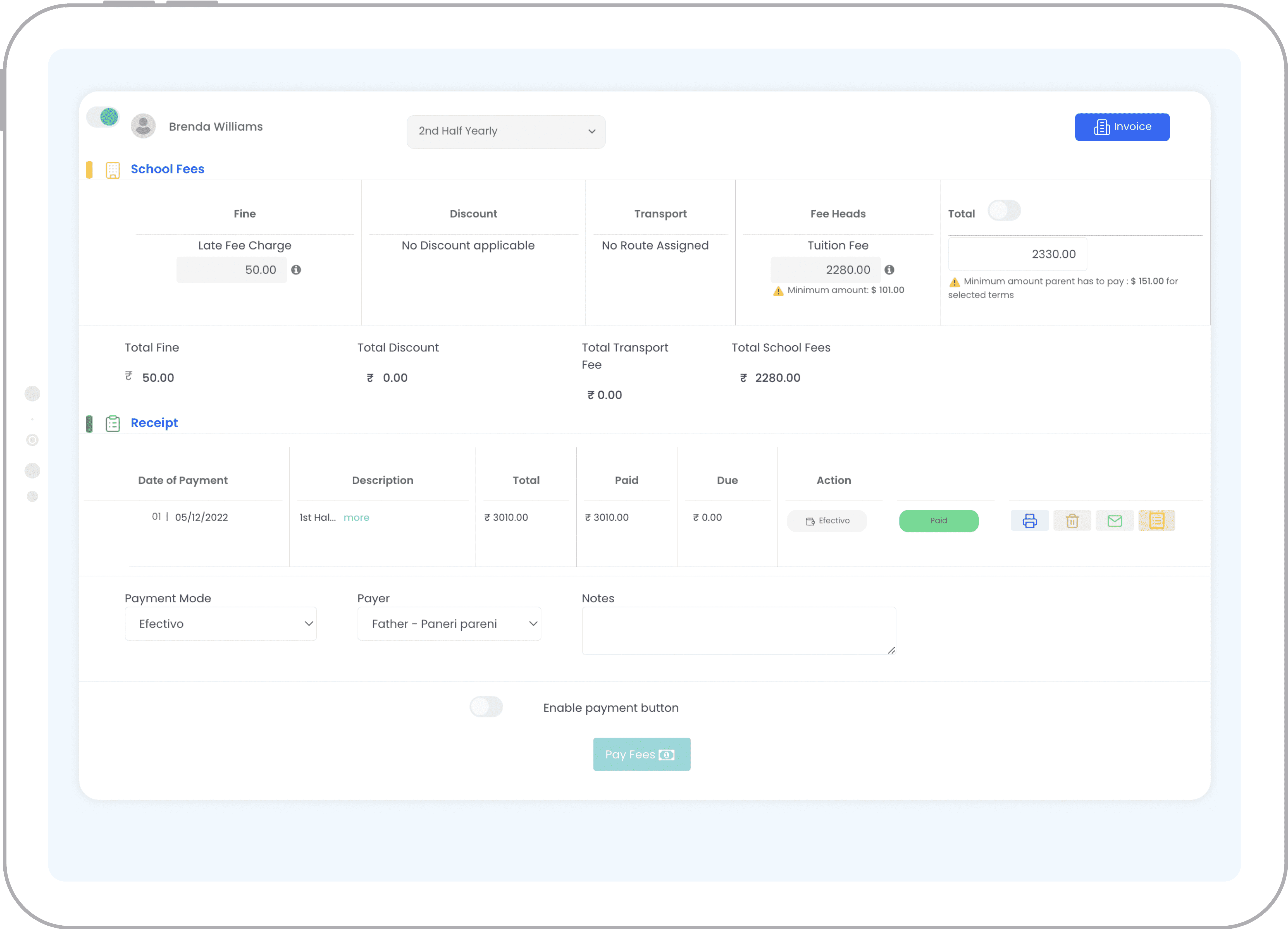This screenshot has height=929, width=1288.
Task: Click the Paid status badge
Action: tap(939, 520)
